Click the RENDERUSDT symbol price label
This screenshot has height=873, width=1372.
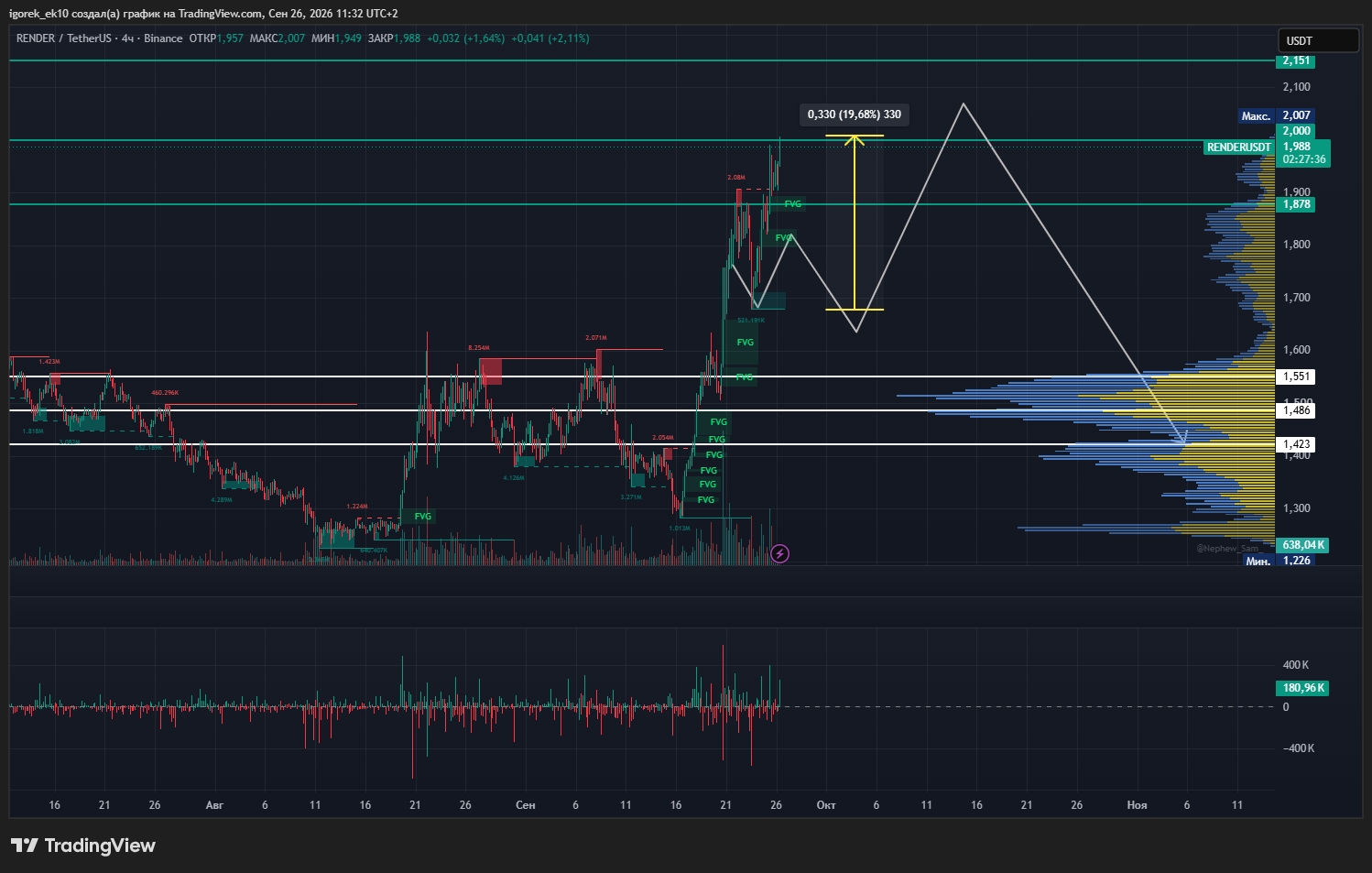point(1238,147)
